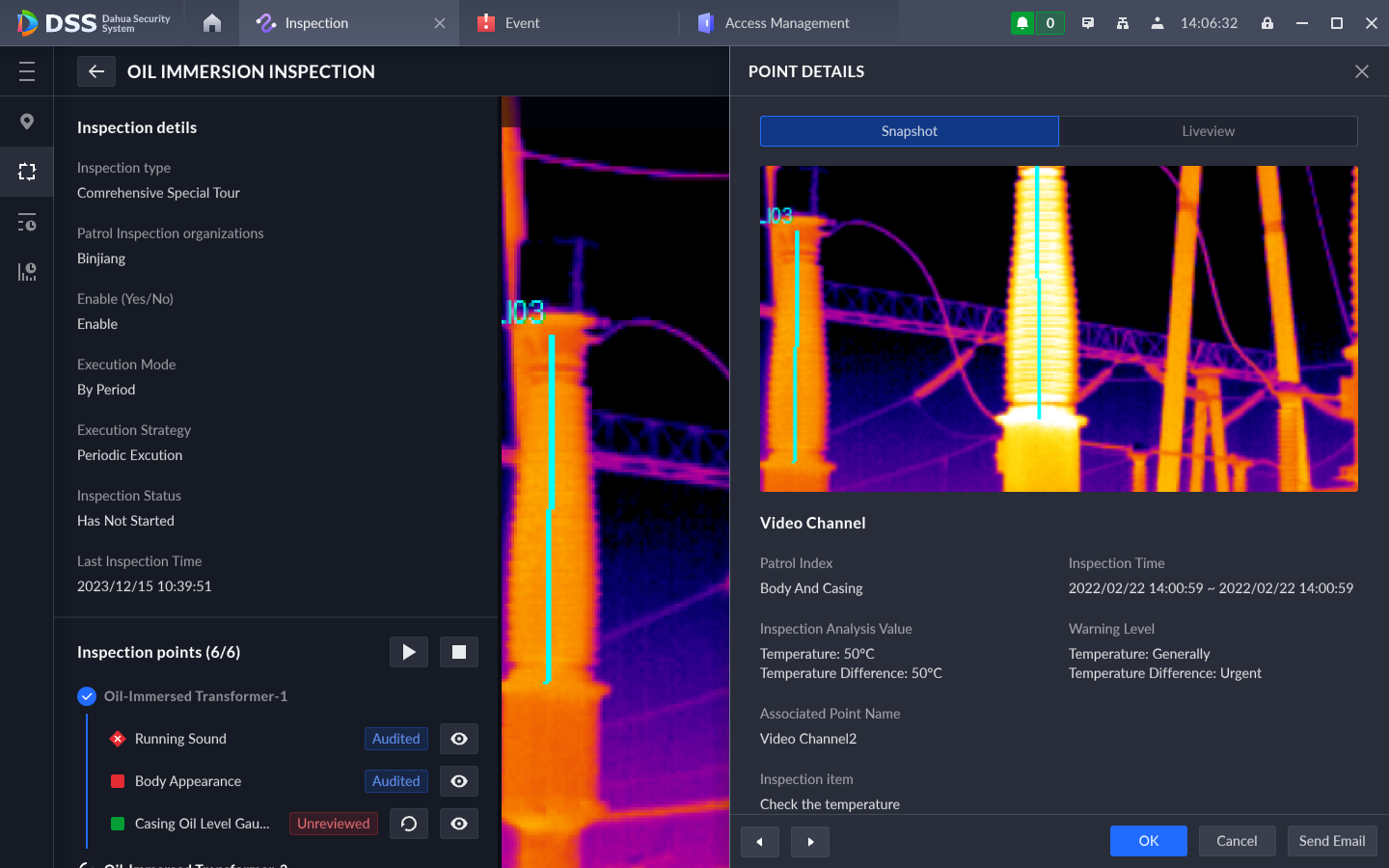
Task: Click the thermal snapshot image
Action: (x=1058, y=329)
